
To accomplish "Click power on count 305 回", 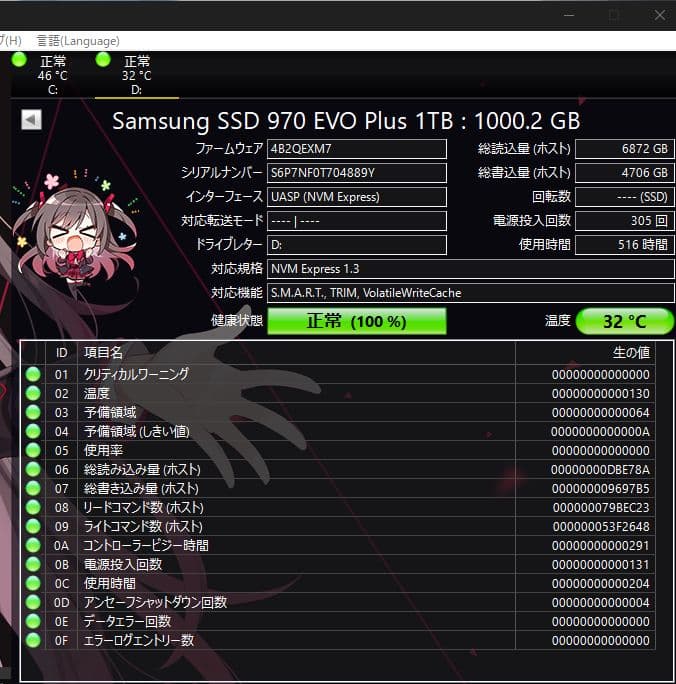I will (625, 221).
